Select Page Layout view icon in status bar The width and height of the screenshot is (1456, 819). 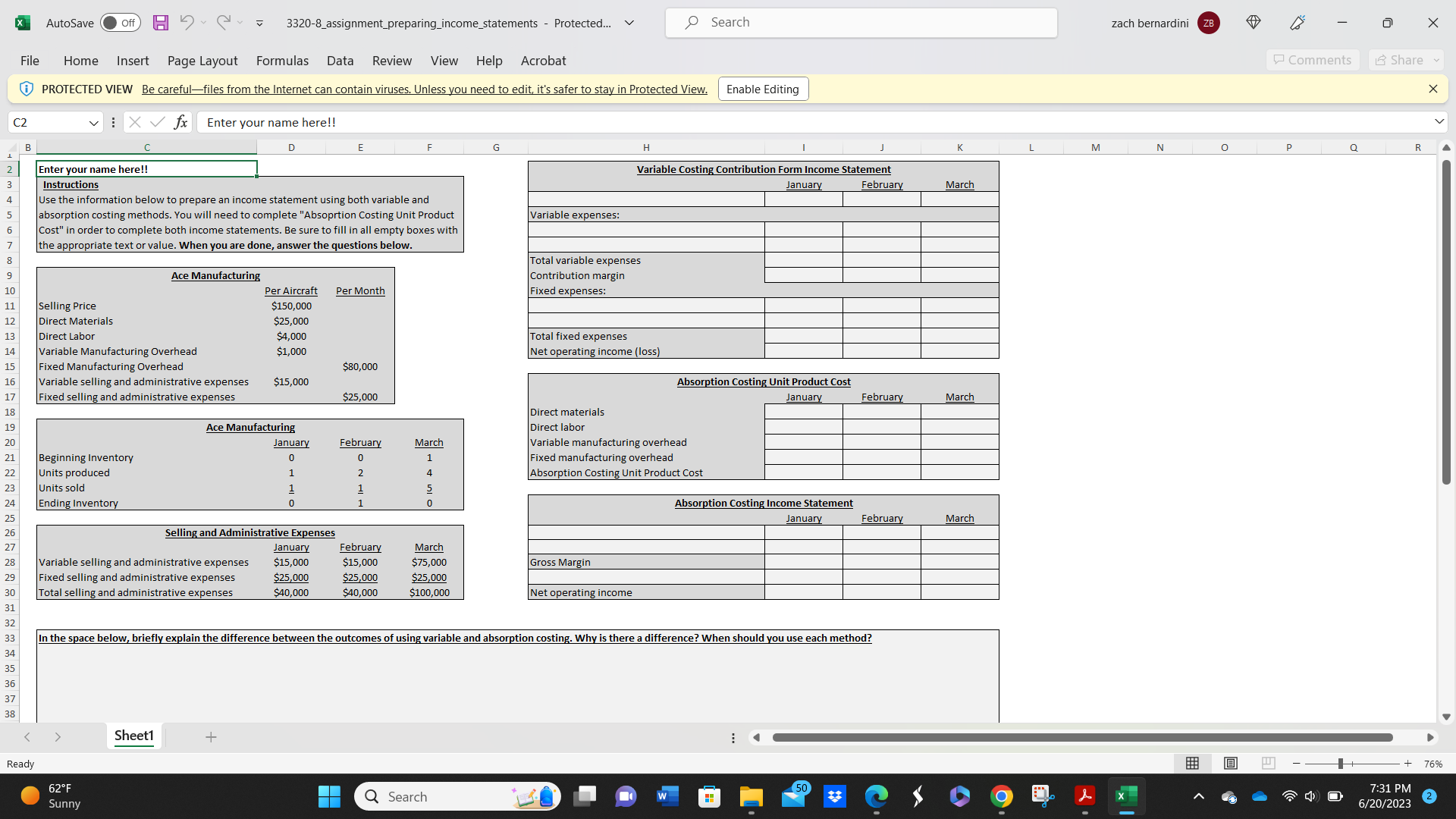(1230, 764)
